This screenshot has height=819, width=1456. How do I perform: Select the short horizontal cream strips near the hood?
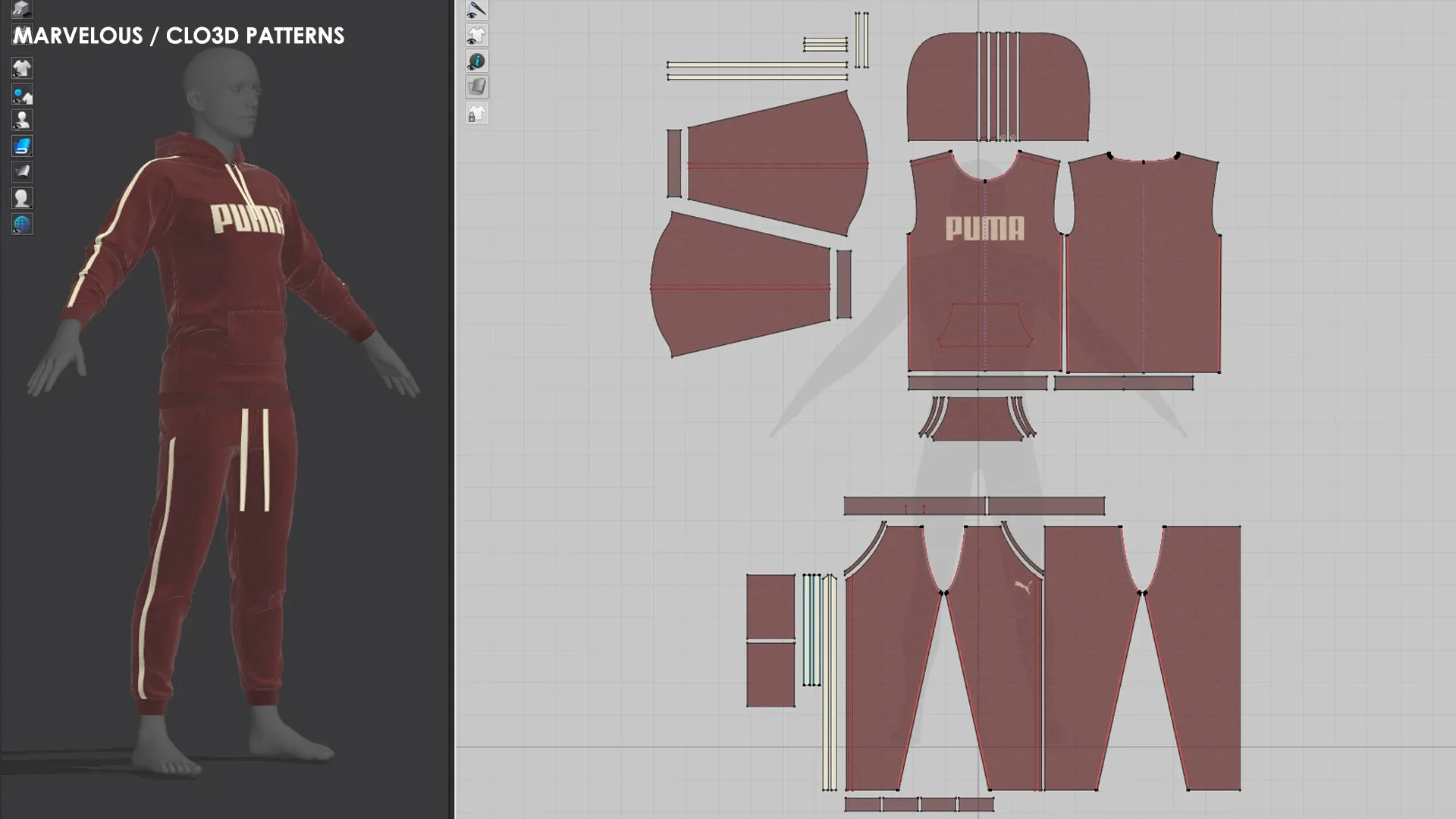point(825,44)
